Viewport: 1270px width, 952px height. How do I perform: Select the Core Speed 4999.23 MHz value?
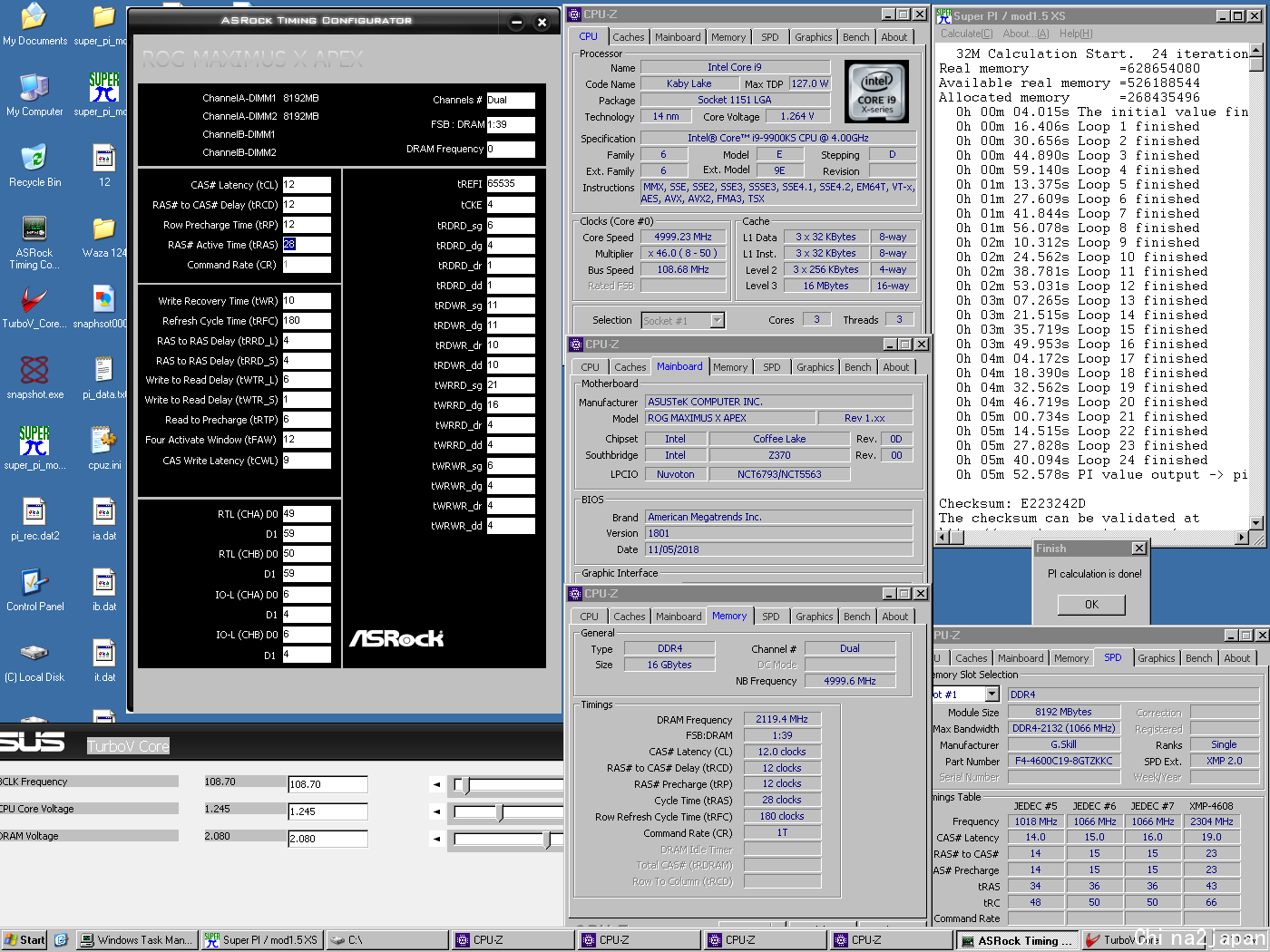(682, 238)
